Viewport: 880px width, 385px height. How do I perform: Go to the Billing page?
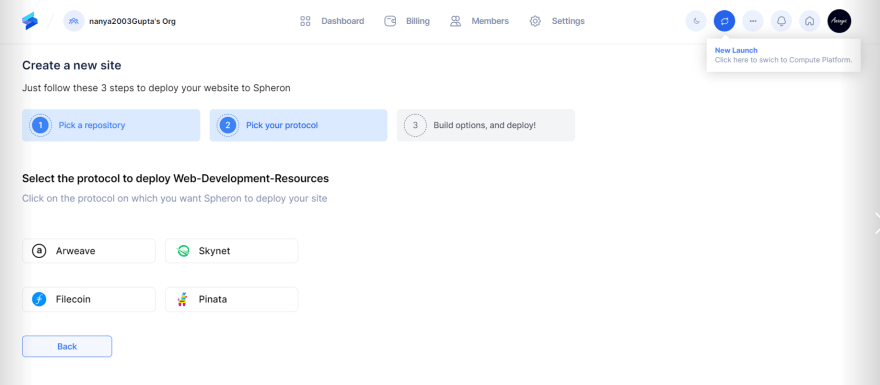click(407, 21)
